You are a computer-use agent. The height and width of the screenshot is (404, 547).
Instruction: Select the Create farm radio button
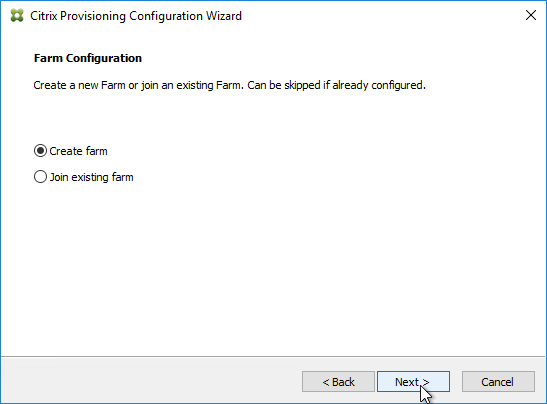(40, 151)
